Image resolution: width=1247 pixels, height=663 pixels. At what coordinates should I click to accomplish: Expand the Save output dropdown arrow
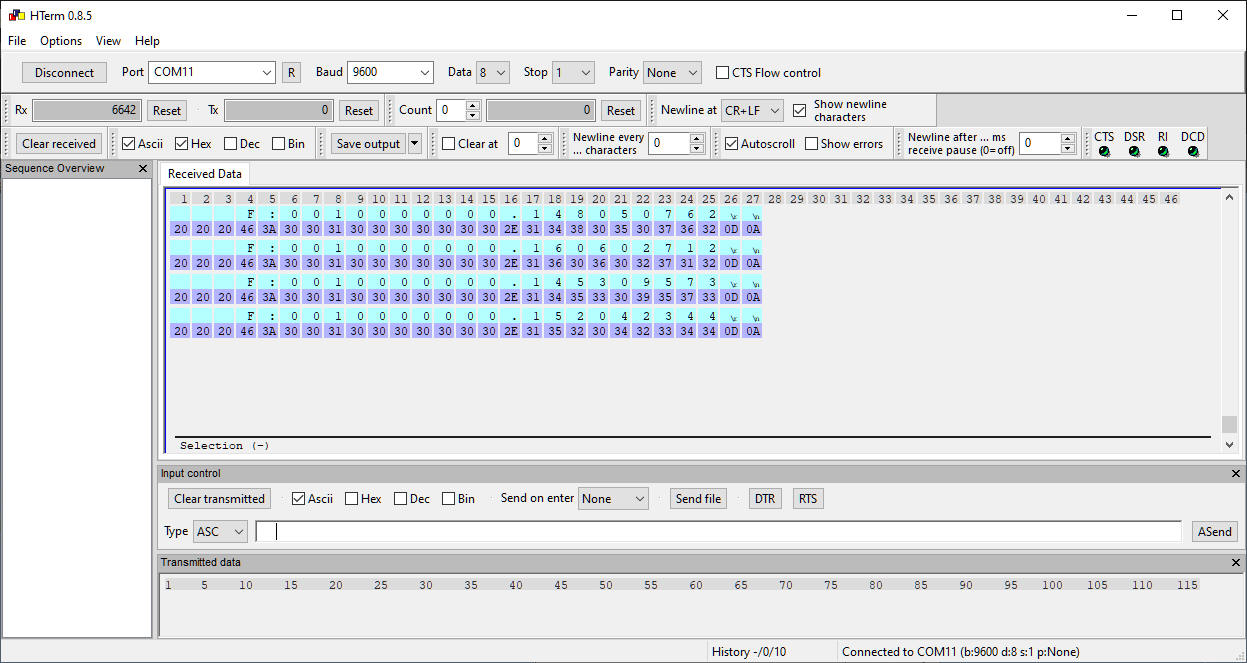coord(415,144)
